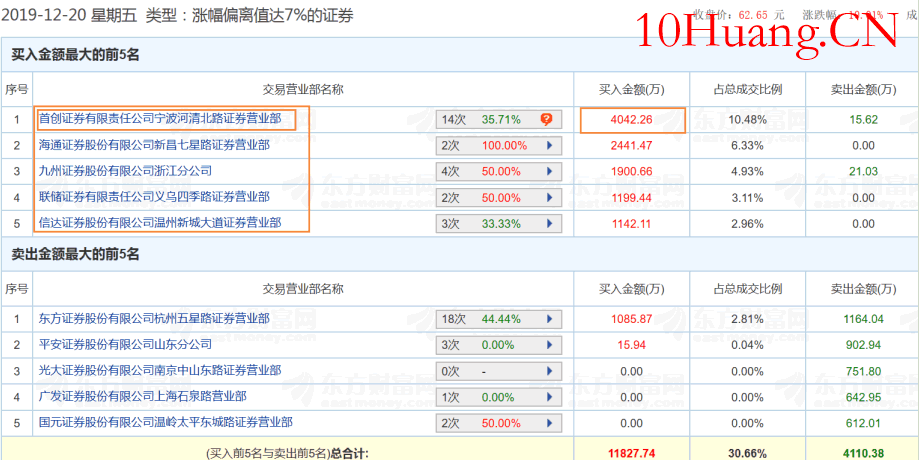Open 信达证券温州新城大道证券营业部 link

click(160, 223)
